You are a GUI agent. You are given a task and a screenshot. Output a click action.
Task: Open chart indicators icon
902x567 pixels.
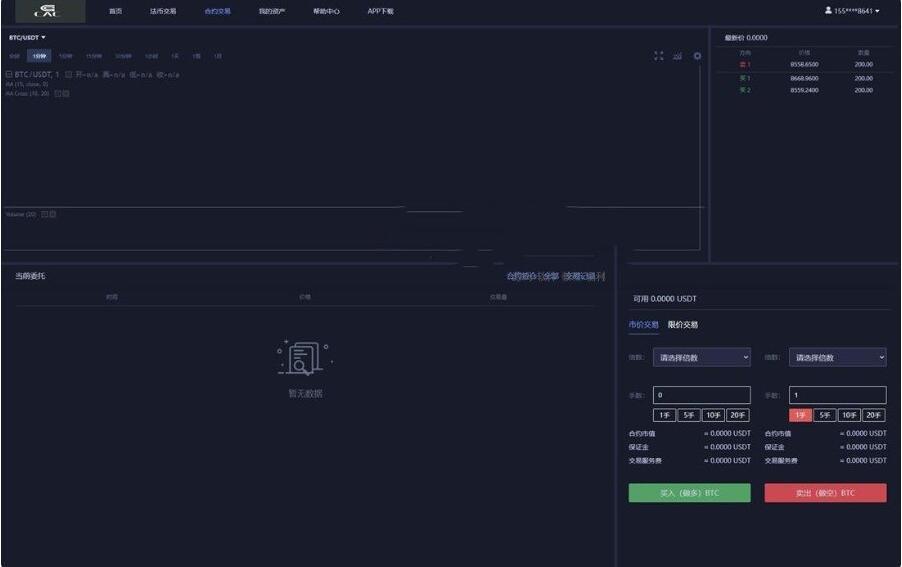(677, 56)
